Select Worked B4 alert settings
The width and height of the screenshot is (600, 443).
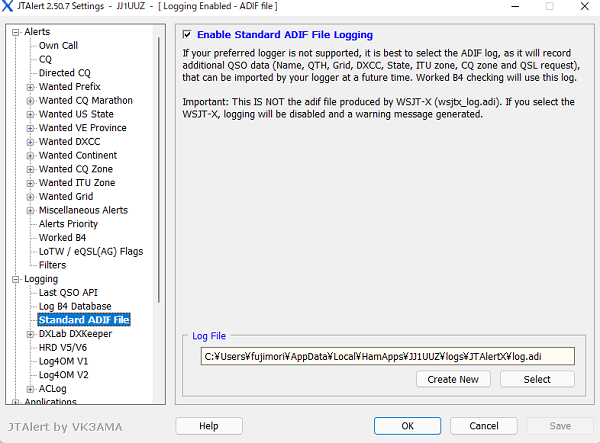[x=62, y=238]
